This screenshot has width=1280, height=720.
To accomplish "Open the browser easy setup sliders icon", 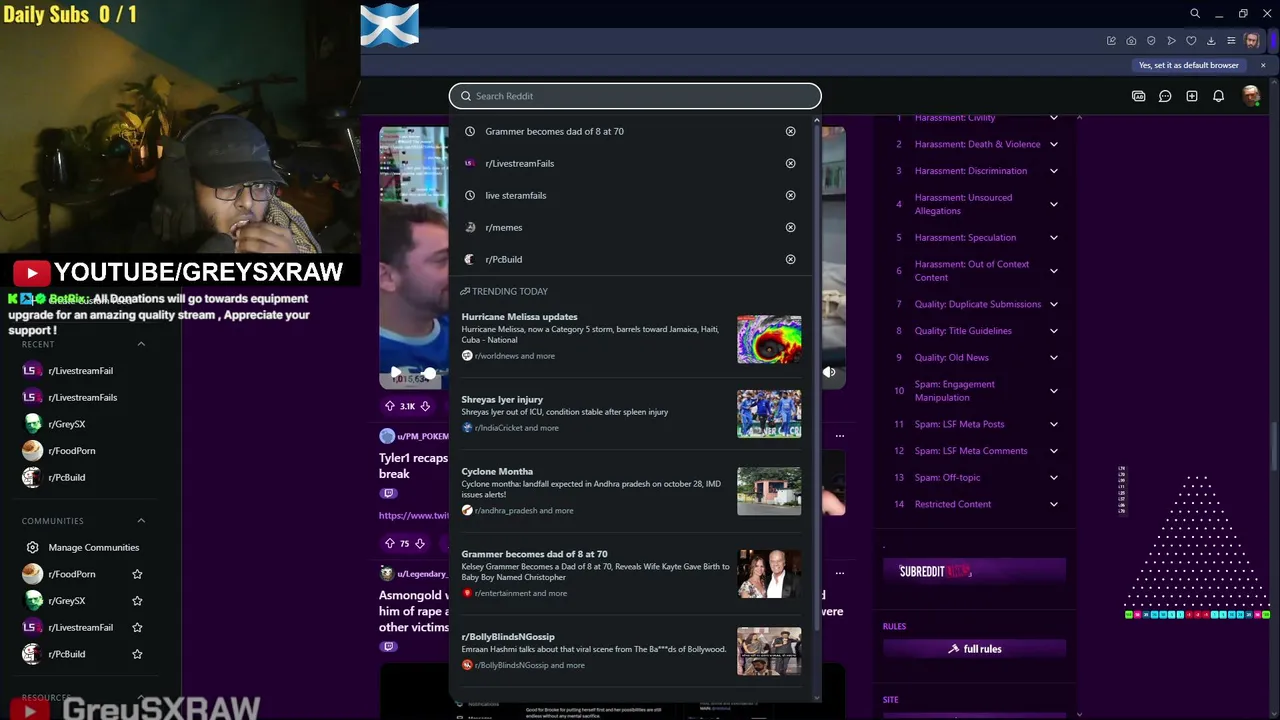I will 1231,41.
